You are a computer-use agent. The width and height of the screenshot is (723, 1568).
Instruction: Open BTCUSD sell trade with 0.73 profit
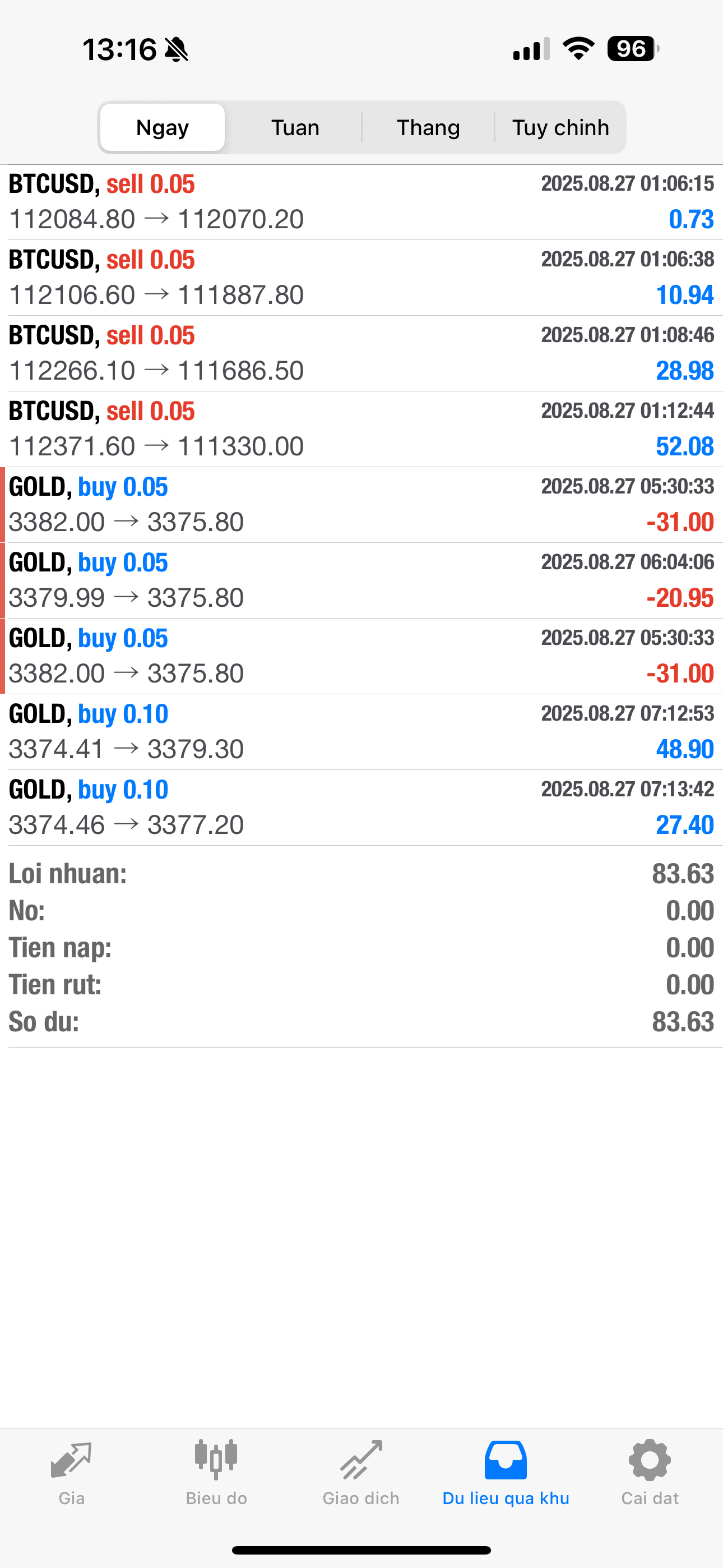[x=361, y=202]
